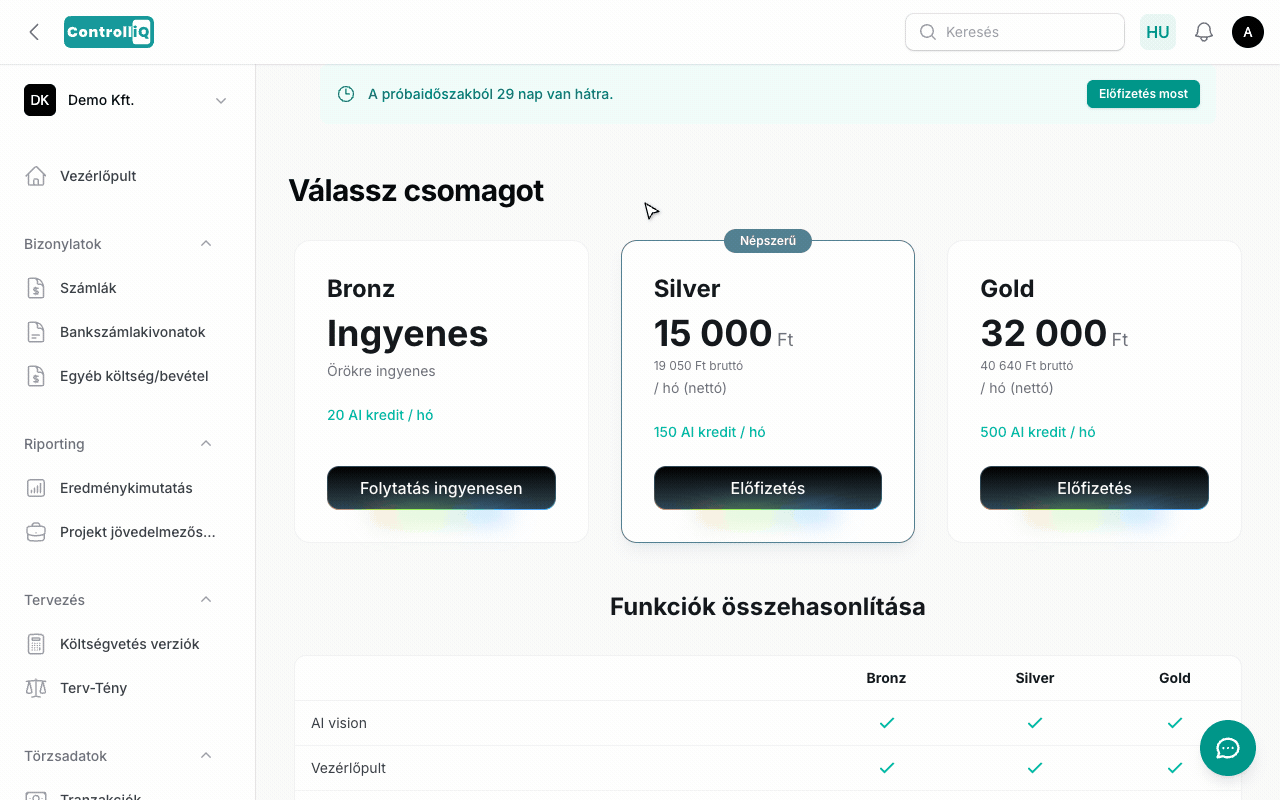Switch language via HU button

point(1158,32)
